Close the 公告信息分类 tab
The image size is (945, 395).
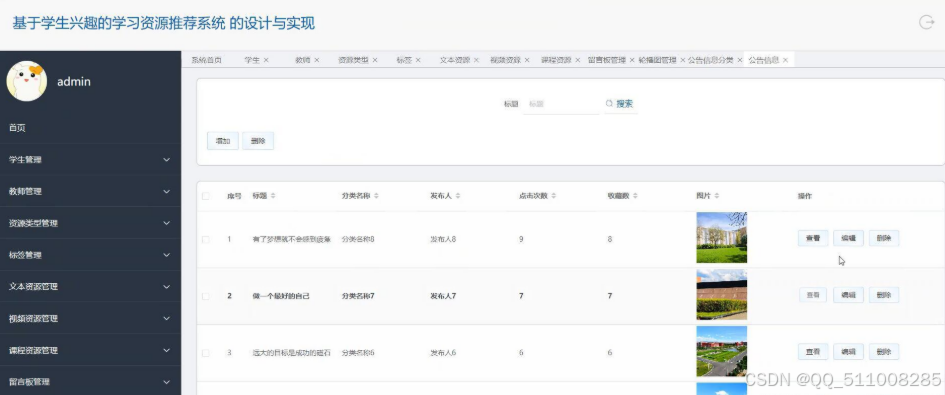coord(739,60)
